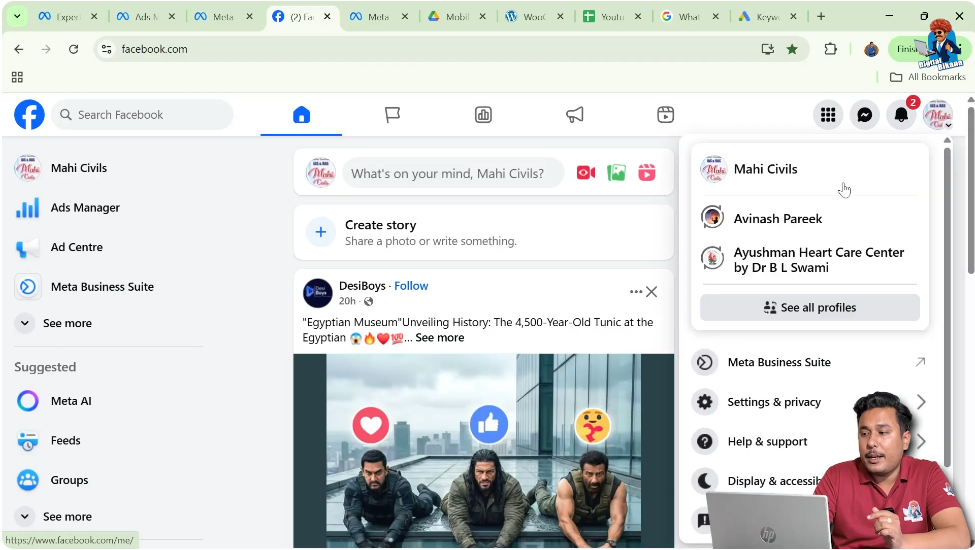975x550 pixels.
Task: Add Photo/video from composer
Action: [616, 173]
